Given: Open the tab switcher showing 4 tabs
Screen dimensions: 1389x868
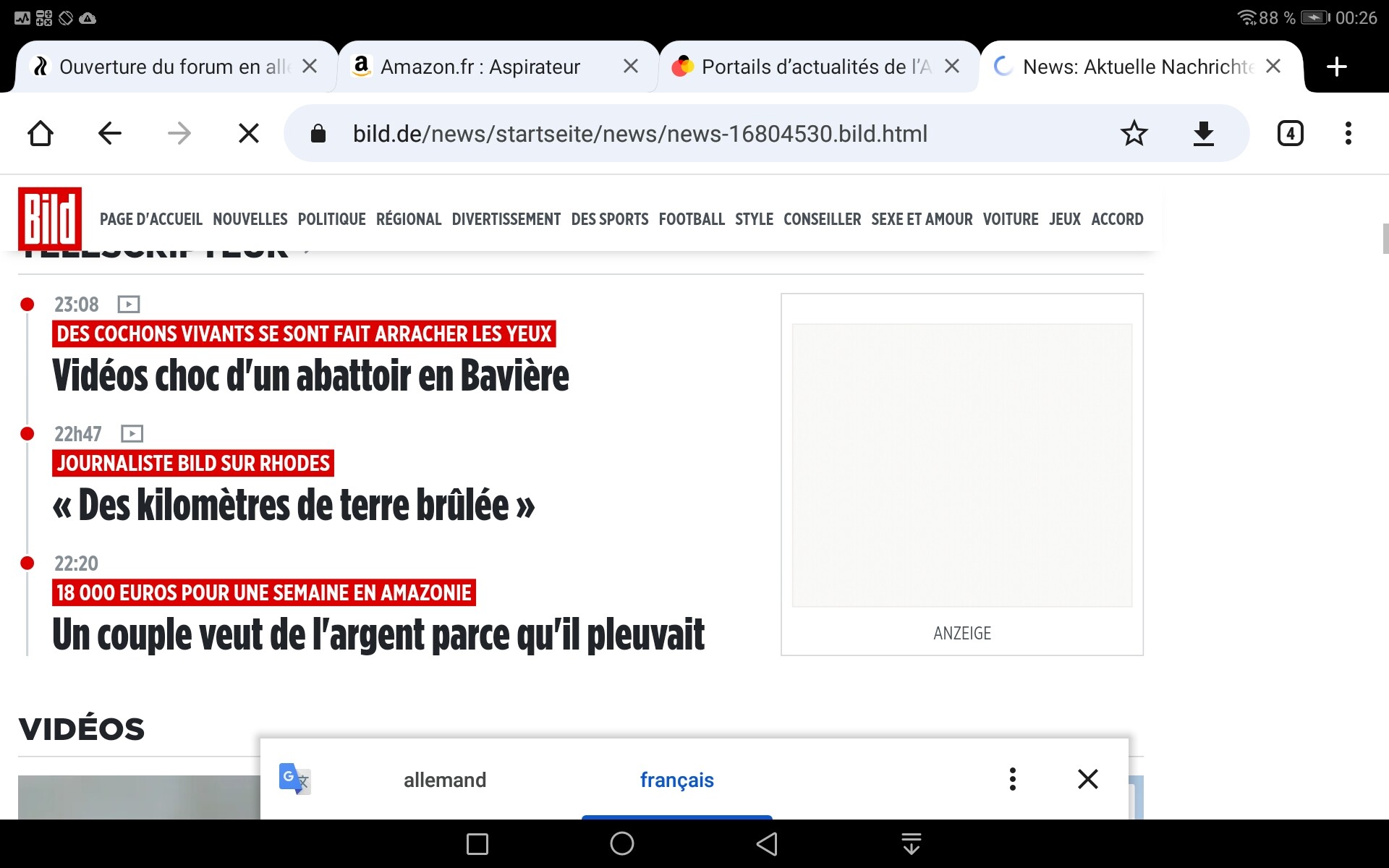Looking at the screenshot, I should [1290, 133].
